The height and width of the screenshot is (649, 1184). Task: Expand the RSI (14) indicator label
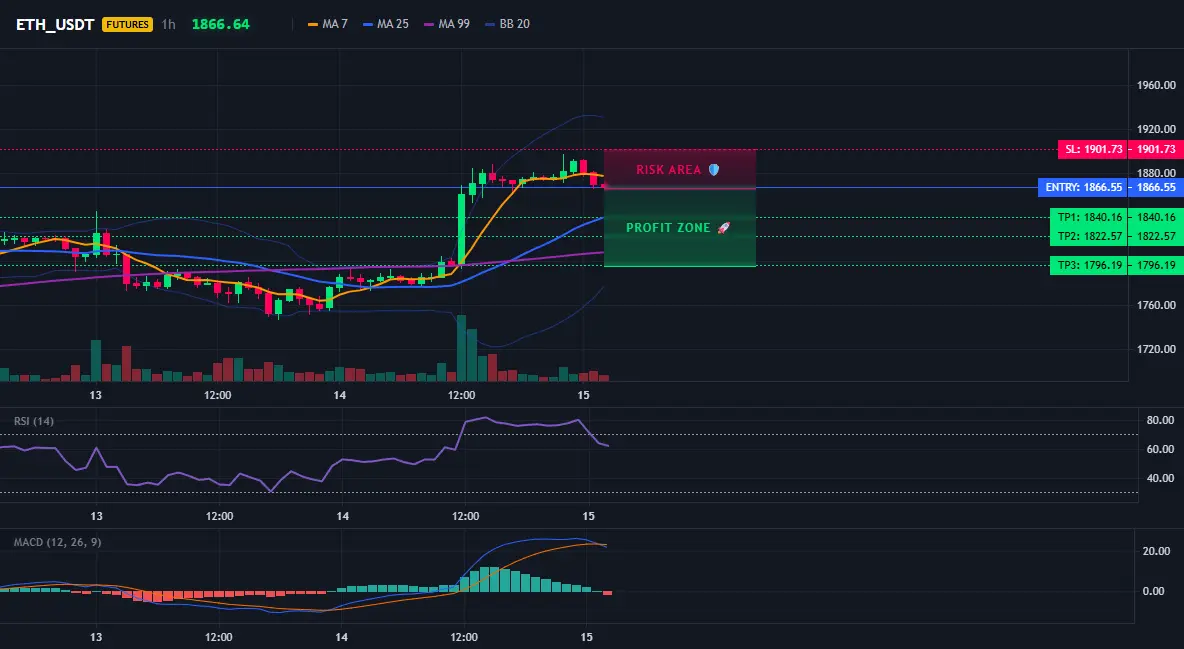coord(34,421)
